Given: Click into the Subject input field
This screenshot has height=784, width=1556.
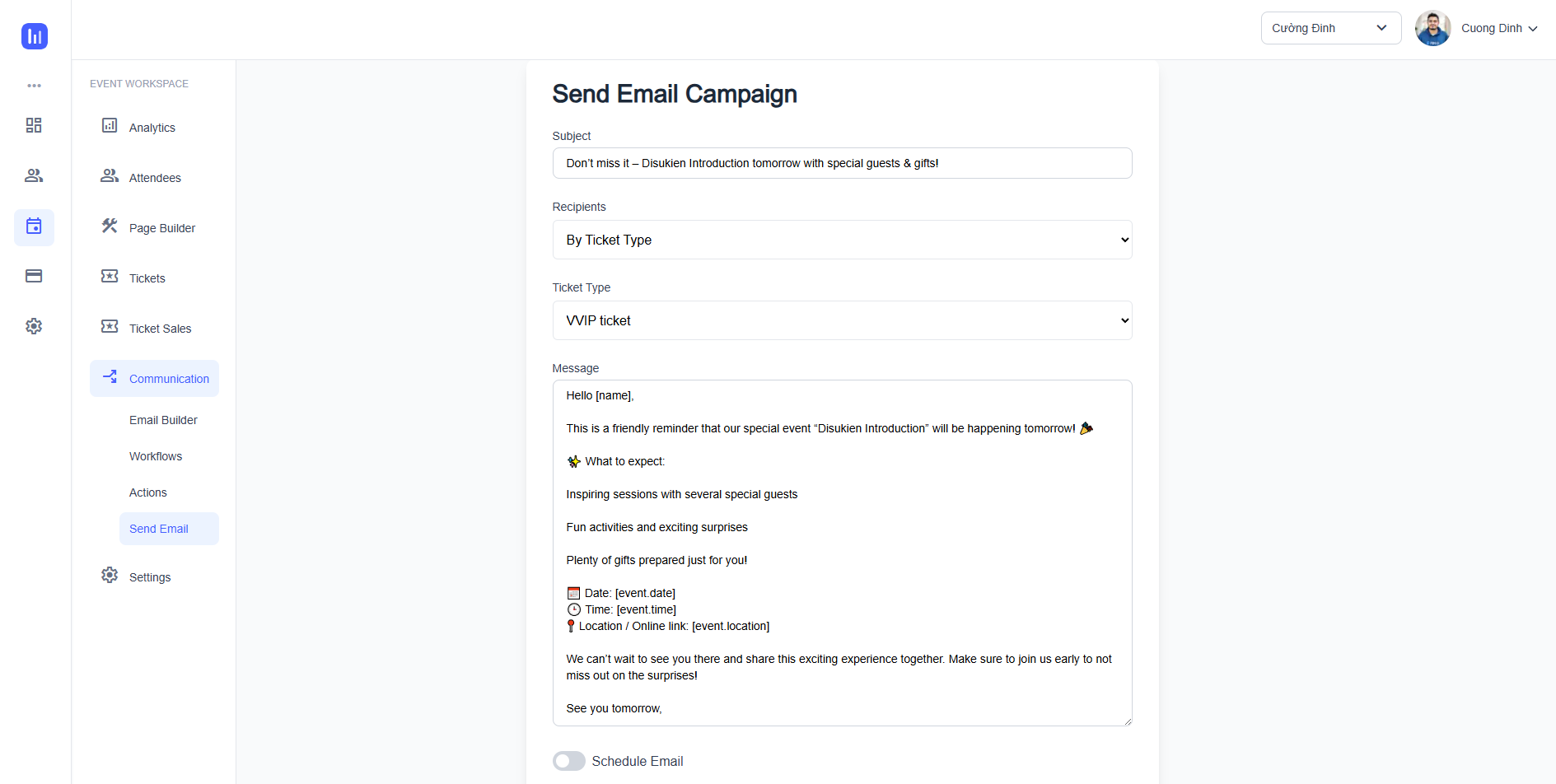Looking at the screenshot, I should (842, 163).
